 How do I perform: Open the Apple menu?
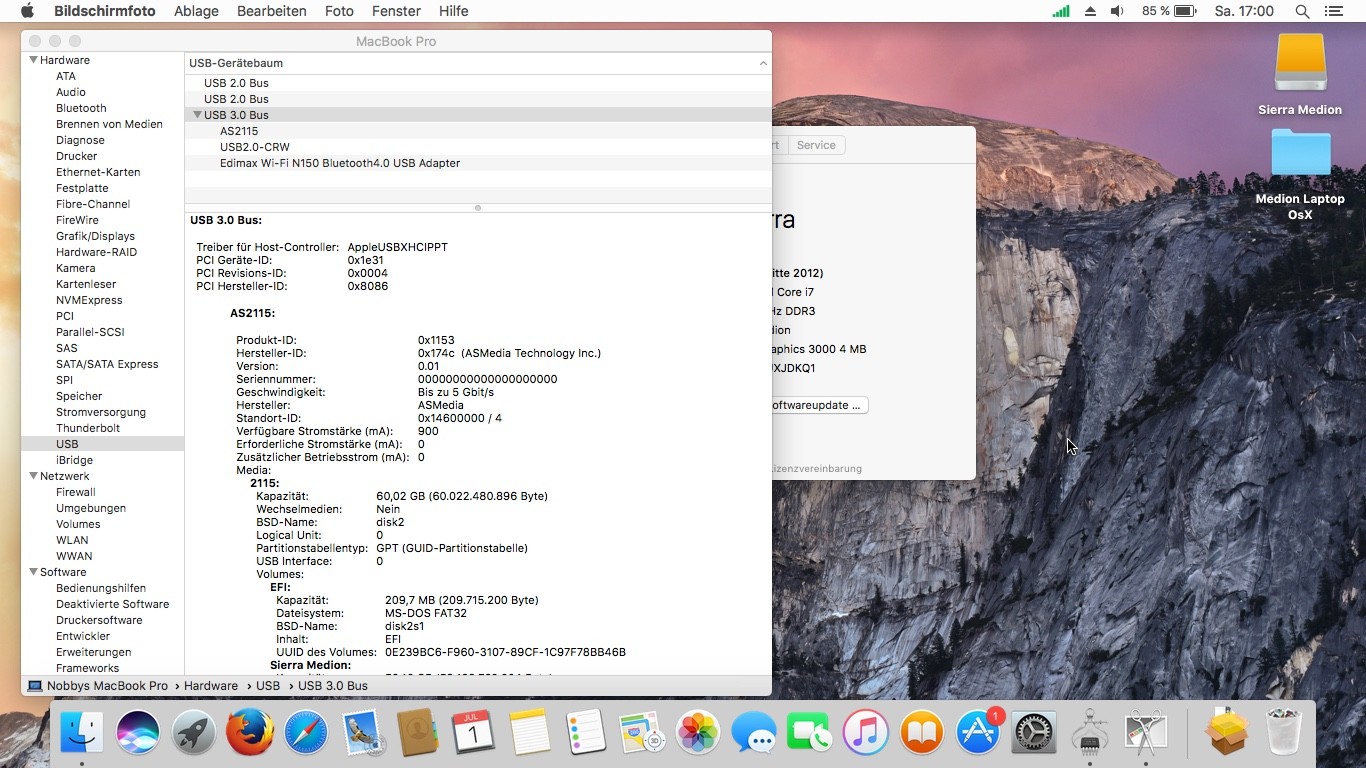[27, 11]
